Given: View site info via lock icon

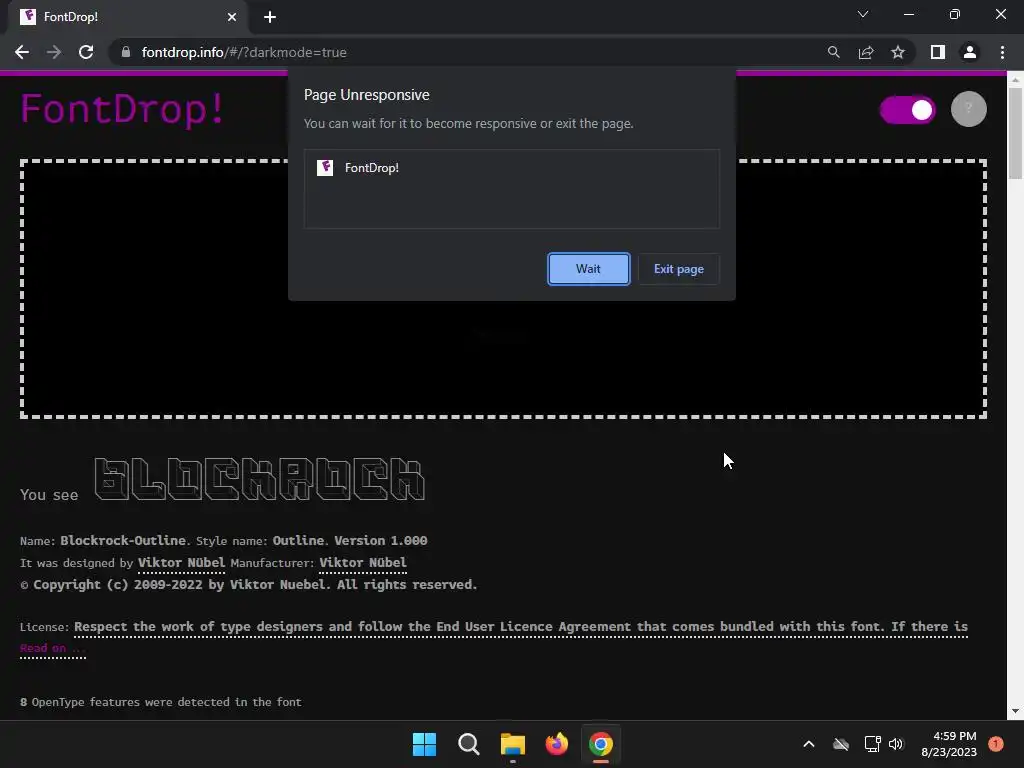Looking at the screenshot, I should pyautogui.click(x=126, y=52).
